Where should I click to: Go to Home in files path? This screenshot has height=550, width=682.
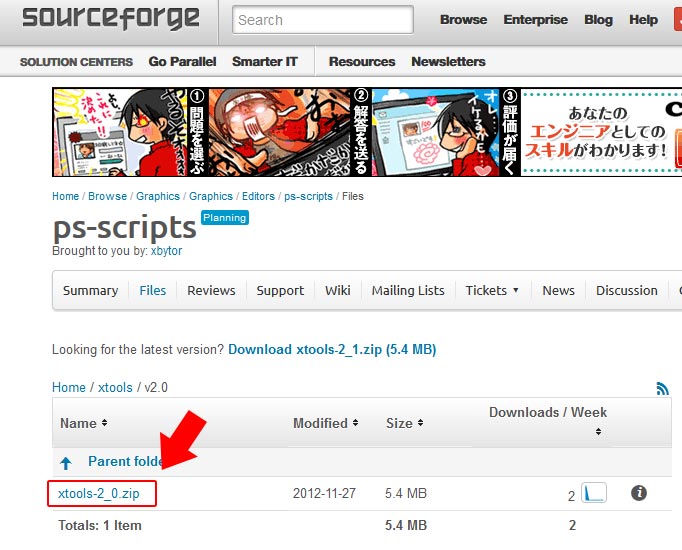(69, 387)
